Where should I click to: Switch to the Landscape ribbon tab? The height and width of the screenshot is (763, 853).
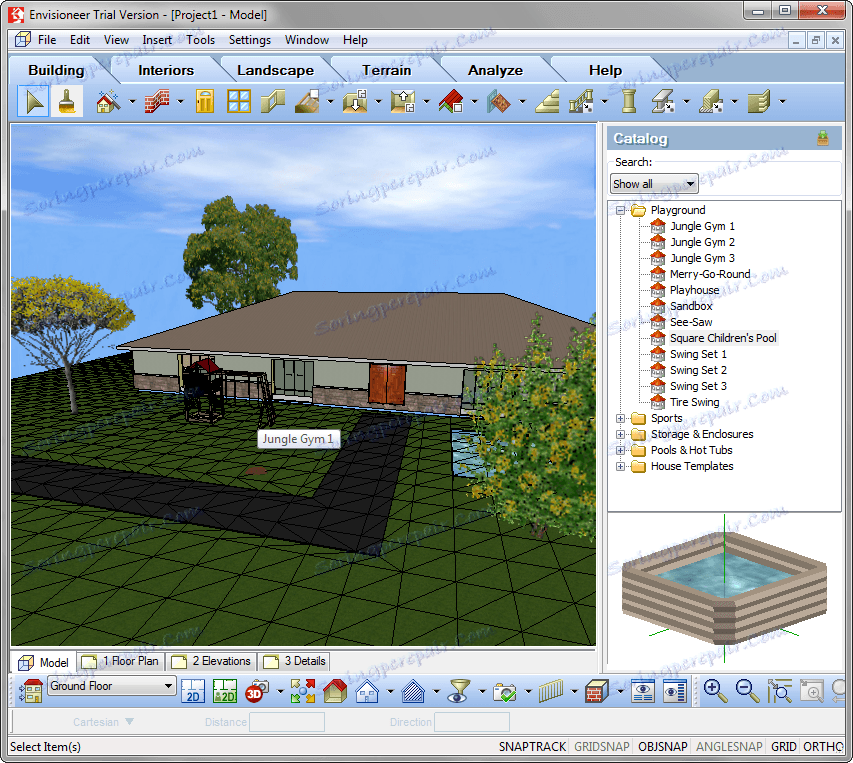tap(275, 70)
